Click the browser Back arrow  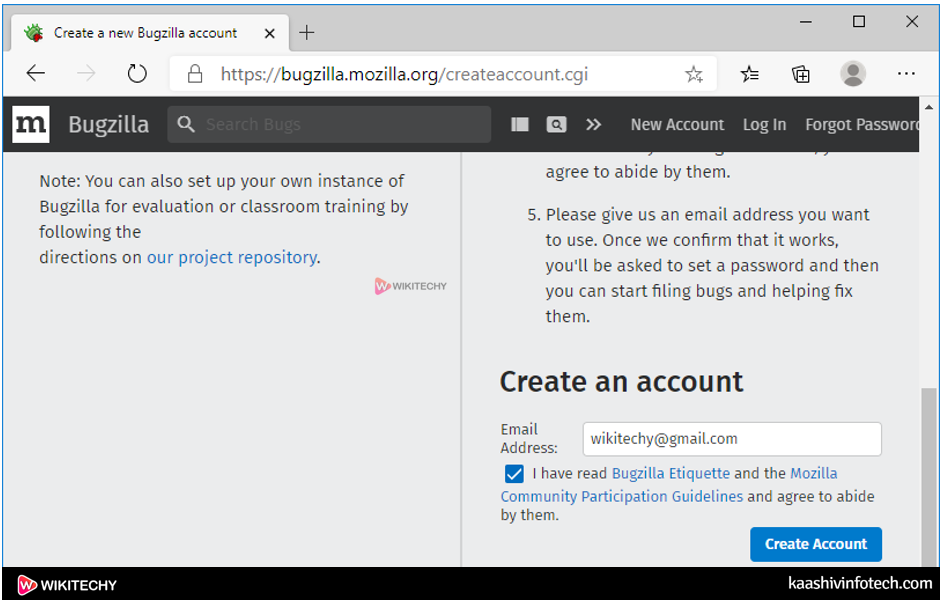tap(36, 74)
